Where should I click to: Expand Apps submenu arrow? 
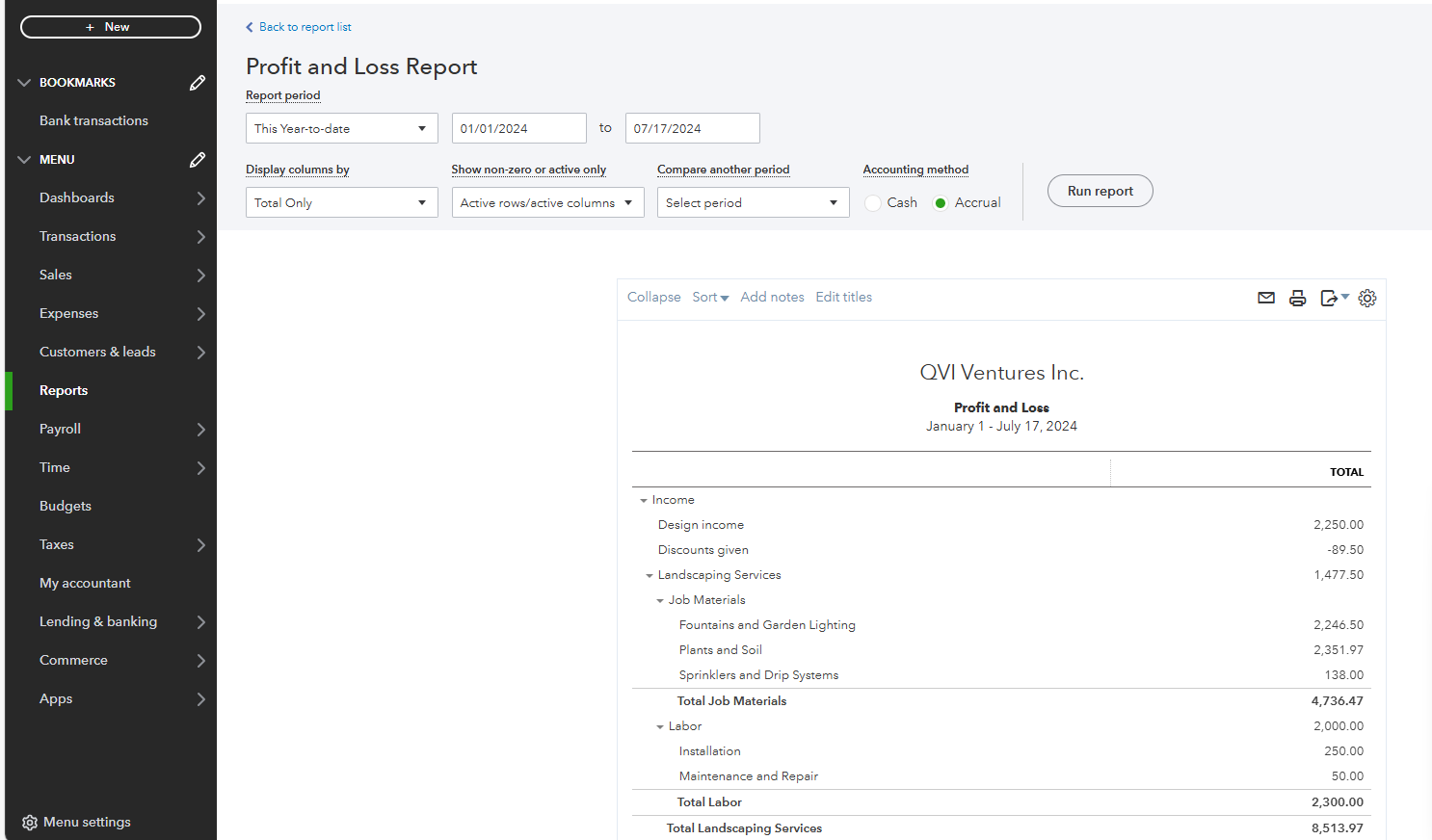pyautogui.click(x=200, y=699)
